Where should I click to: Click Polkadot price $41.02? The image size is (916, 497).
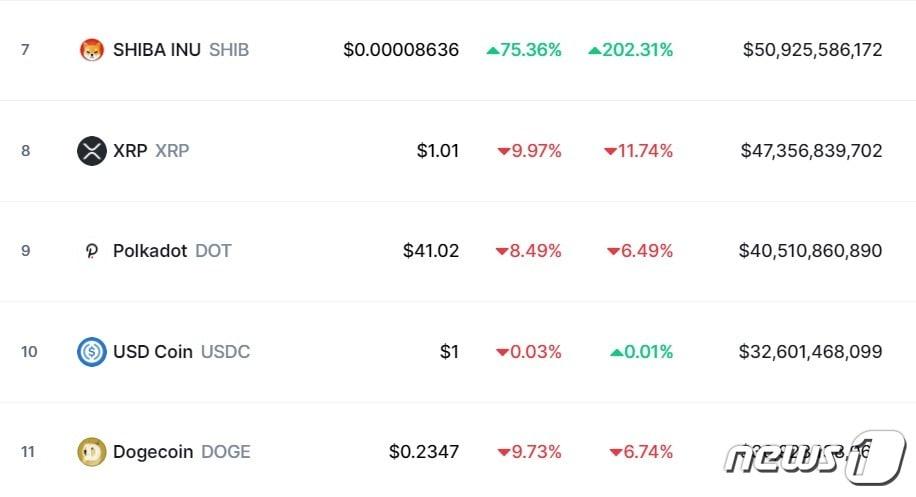(x=431, y=251)
